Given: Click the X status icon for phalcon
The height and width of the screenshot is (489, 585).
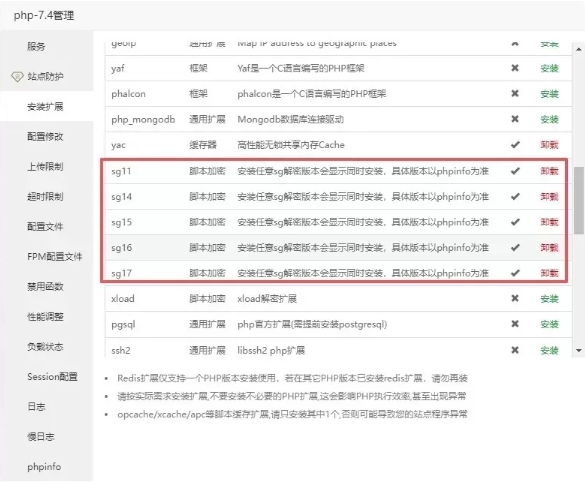Looking at the screenshot, I should pyautogui.click(x=515, y=93).
